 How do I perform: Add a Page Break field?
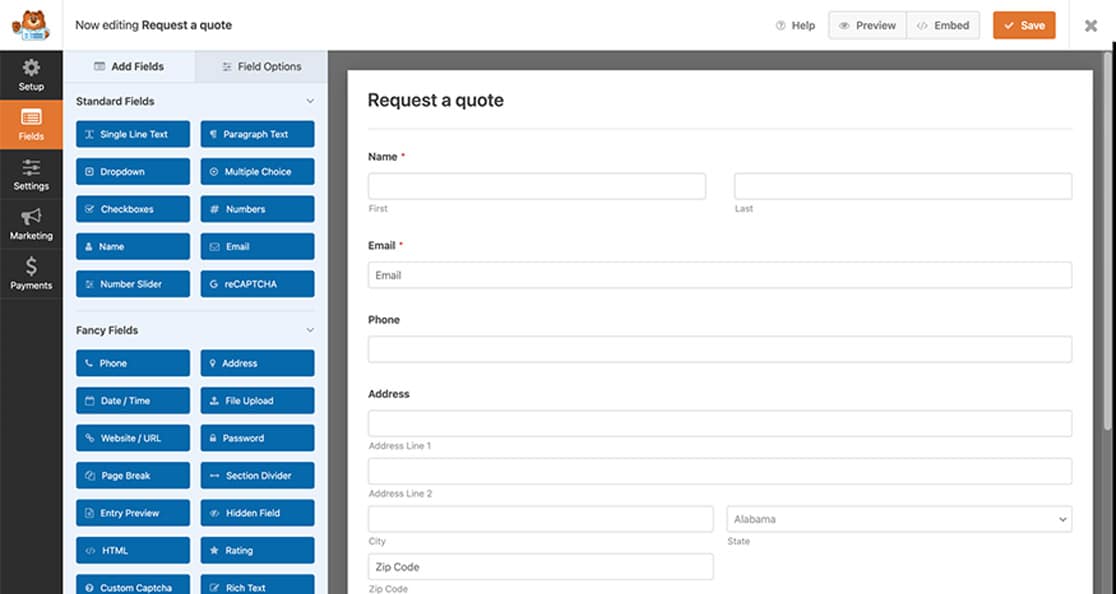(133, 475)
